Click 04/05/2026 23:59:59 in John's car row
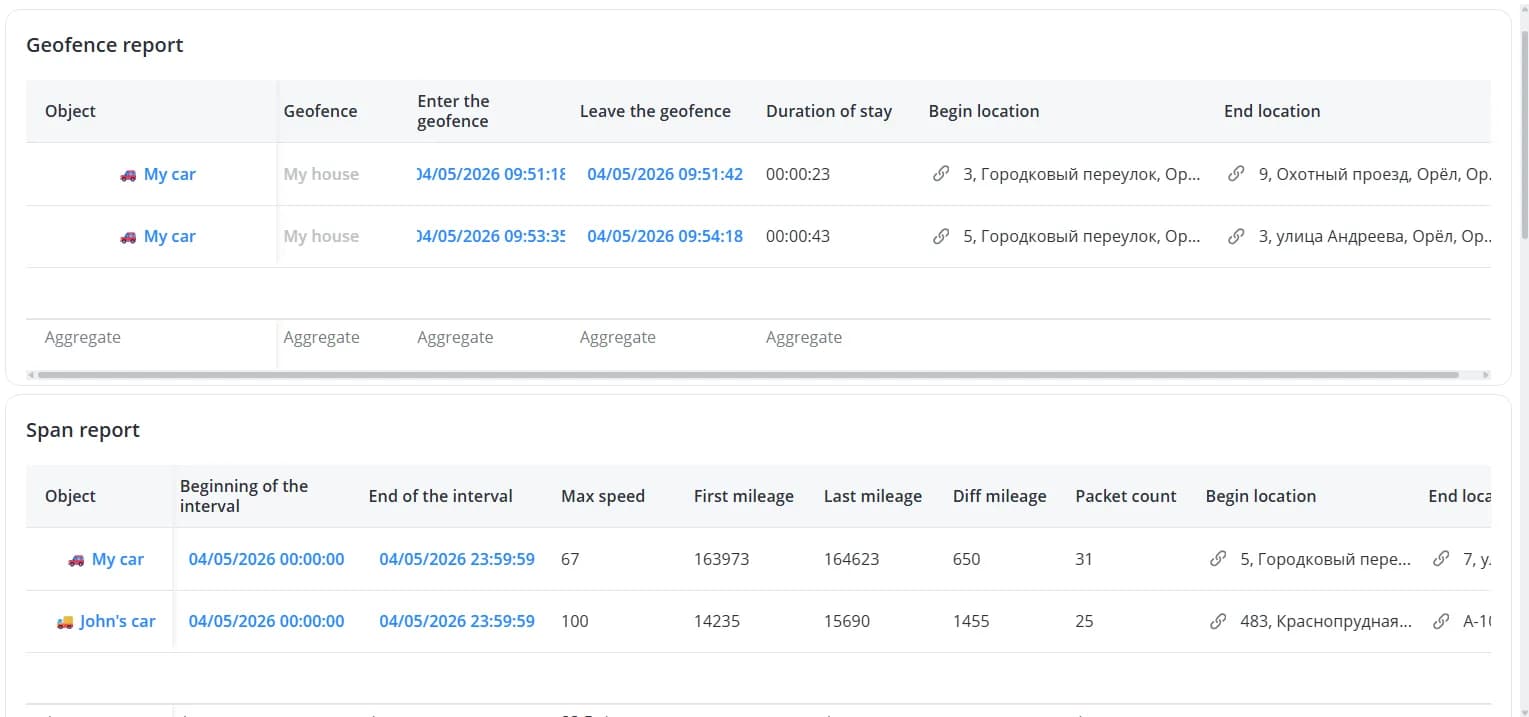This screenshot has width=1529, height=717. pos(457,621)
